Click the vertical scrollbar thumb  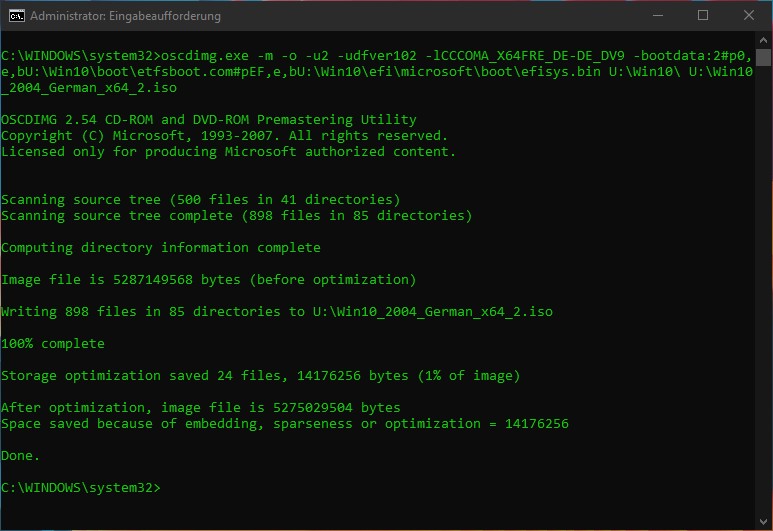coord(763,57)
